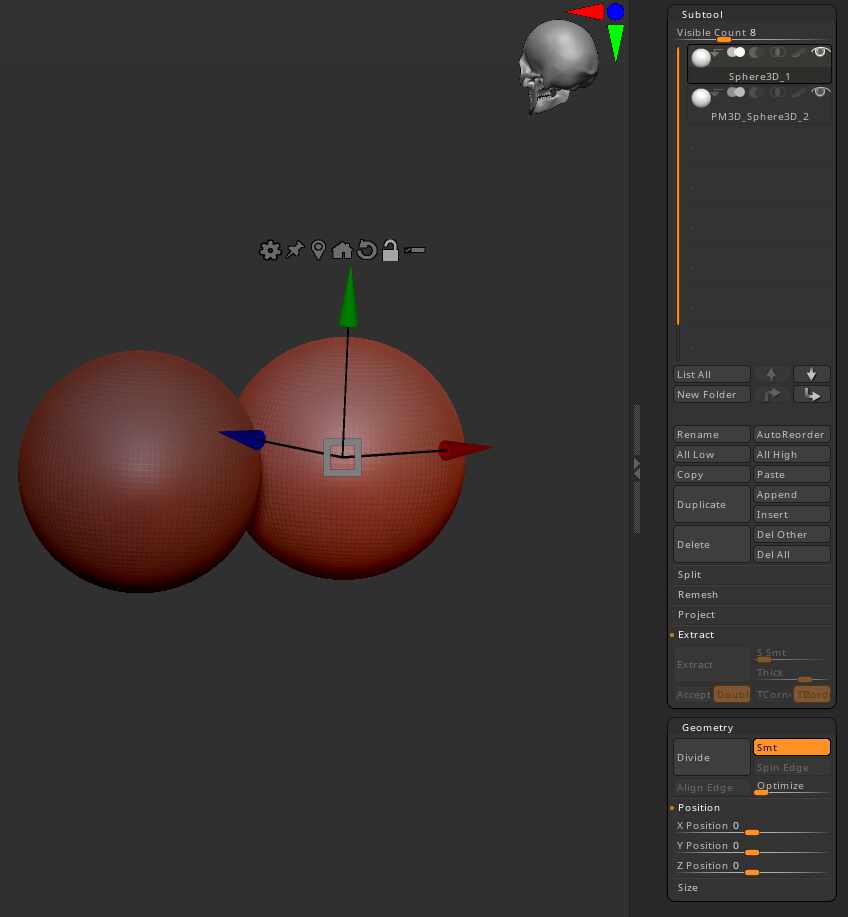The width and height of the screenshot is (848, 917).
Task: Hide PM3D_Sphere3D_2 with its eye icon
Action: pyautogui.click(x=820, y=92)
